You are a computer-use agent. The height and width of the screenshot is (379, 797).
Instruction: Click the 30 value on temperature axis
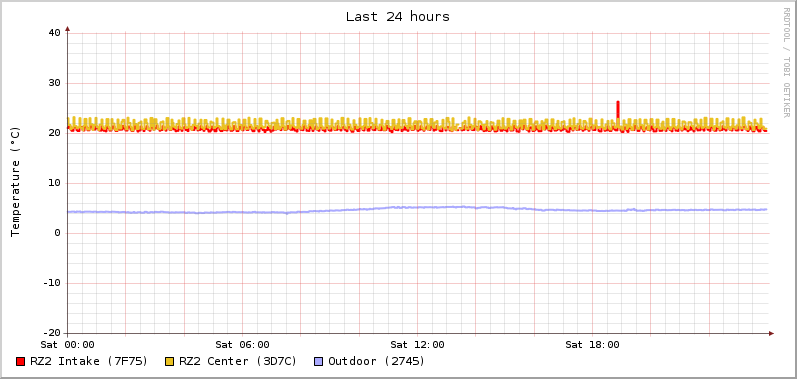click(54, 83)
